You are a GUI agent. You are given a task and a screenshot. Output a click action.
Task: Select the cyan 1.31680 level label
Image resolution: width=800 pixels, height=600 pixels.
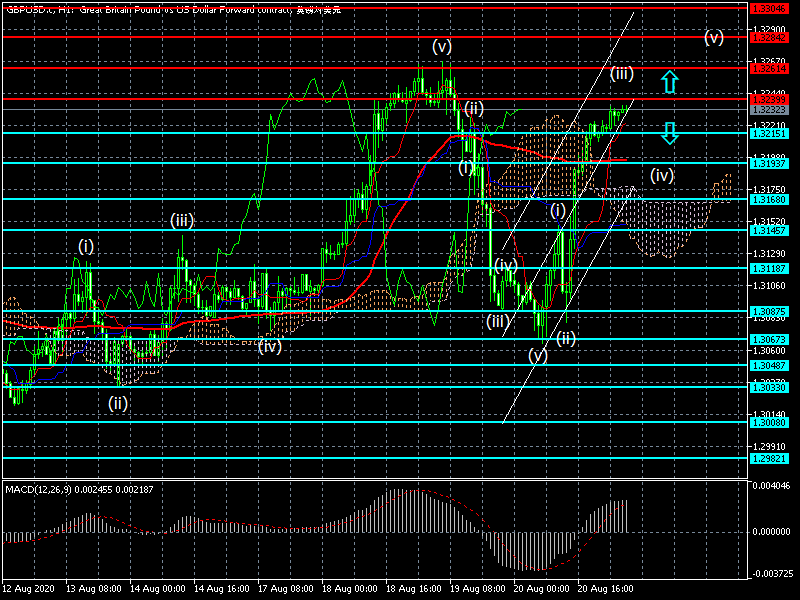click(x=768, y=199)
